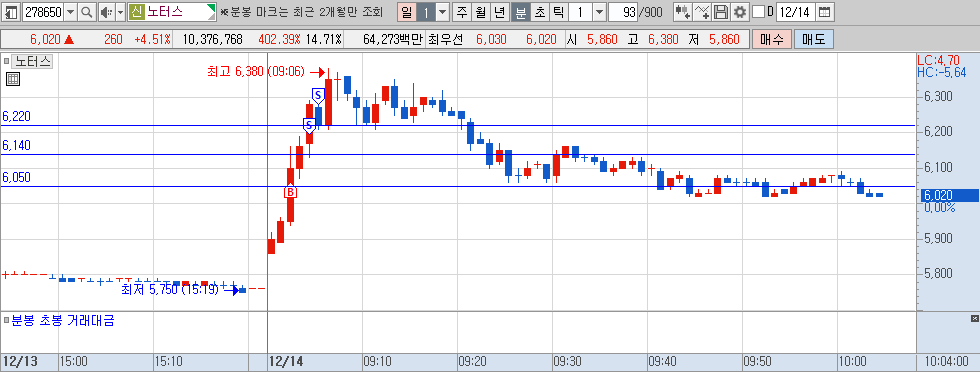Click the 6,140 horizontal line label
Image resolution: width=980 pixels, height=372 pixels.
click(x=16, y=146)
